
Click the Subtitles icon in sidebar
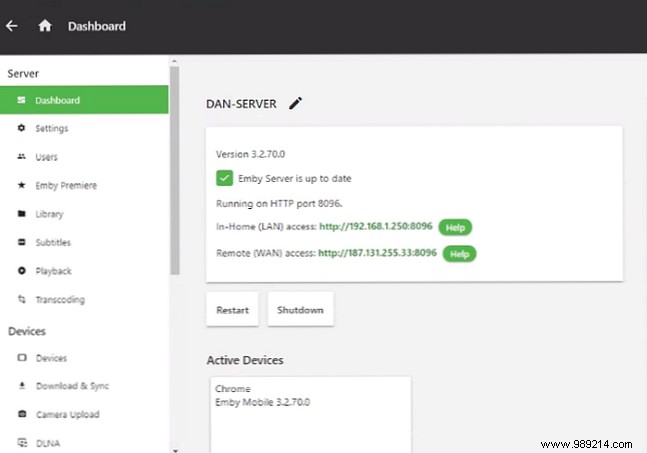point(21,242)
